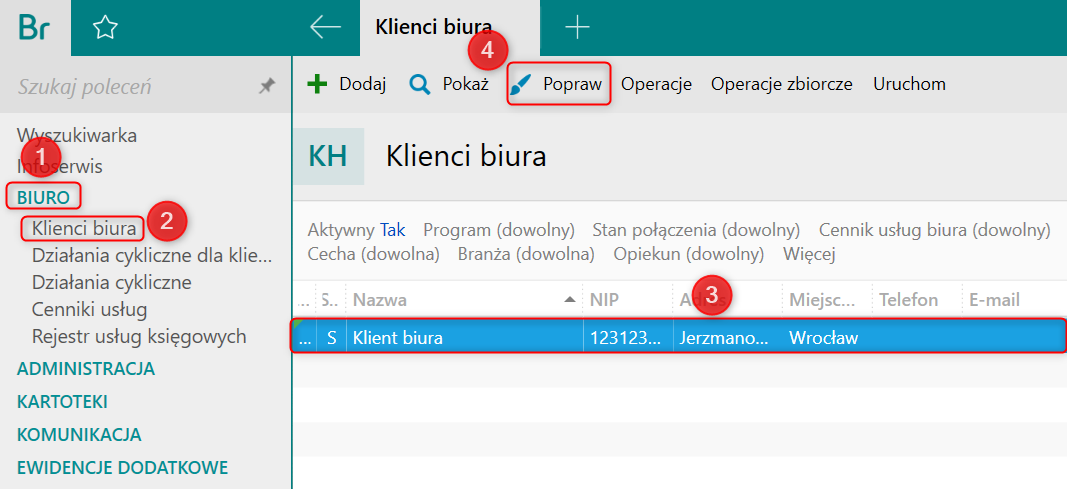
Task: Click the Nazwa sort arrow indicator
Action: coord(570,300)
